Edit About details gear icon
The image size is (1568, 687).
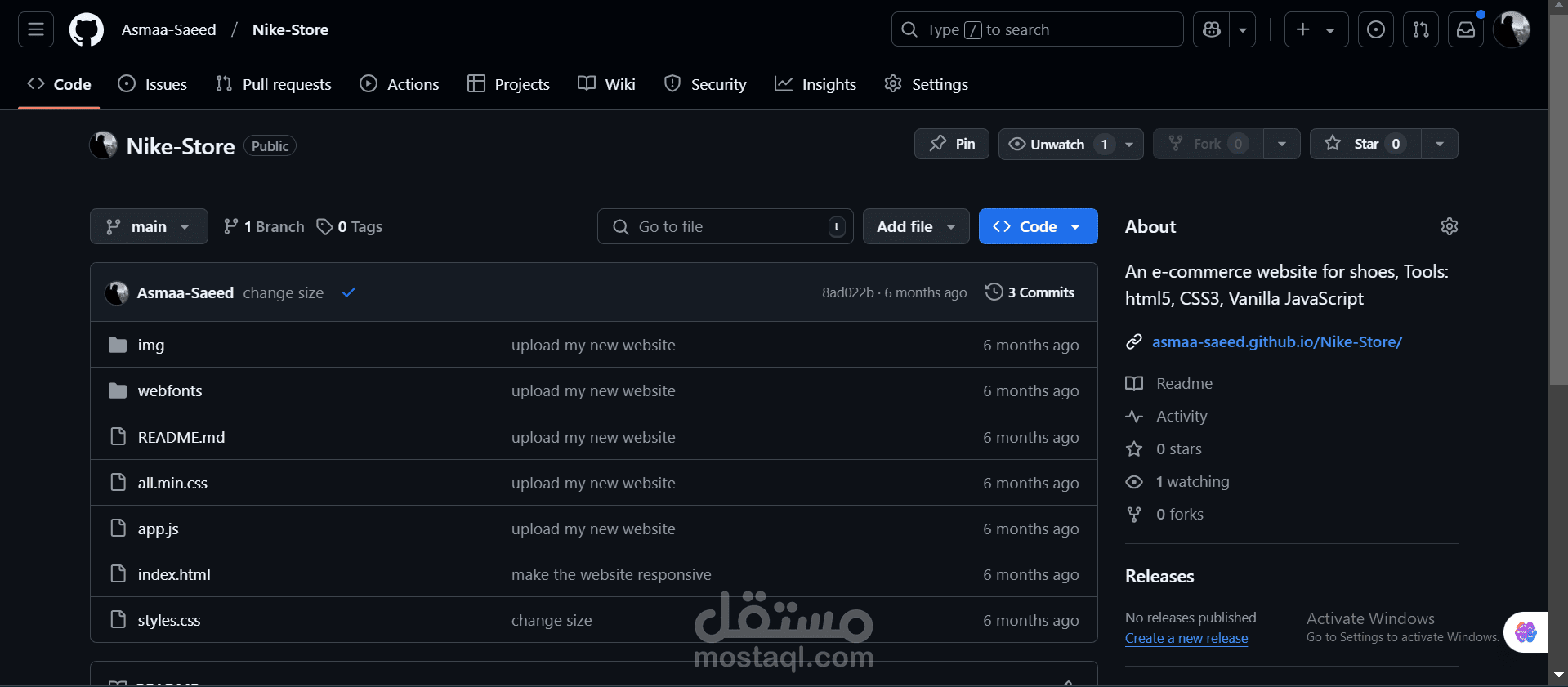1450,226
